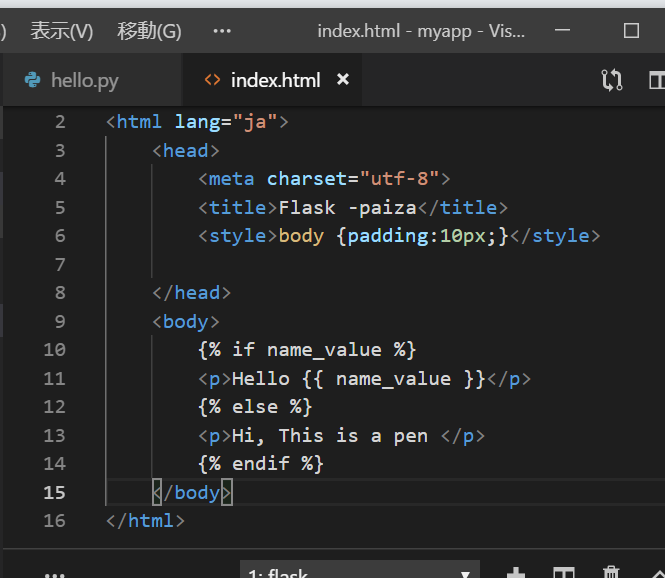The width and height of the screenshot is (665, 578).
Task: Click the split editor icon
Action: (x=657, y=81)
